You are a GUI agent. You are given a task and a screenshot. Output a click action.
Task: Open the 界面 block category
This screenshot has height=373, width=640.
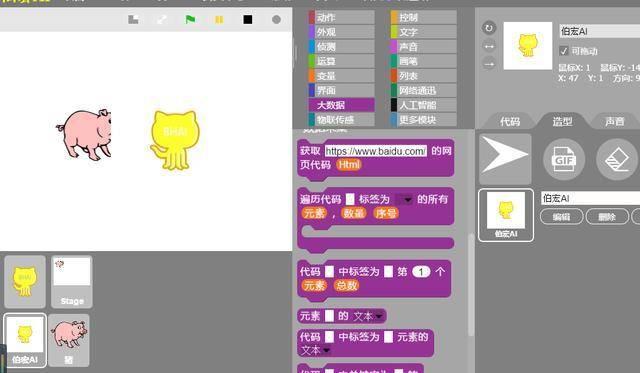tap(342, 90)
